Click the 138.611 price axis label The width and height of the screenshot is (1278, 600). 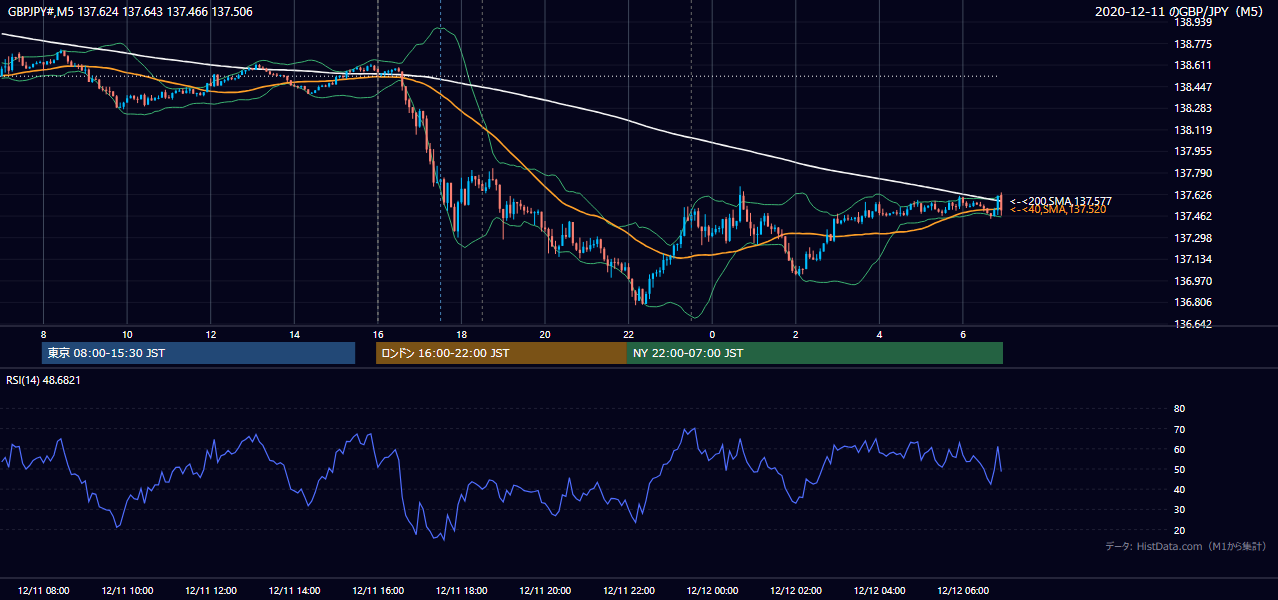click(x=1194, y=65)
